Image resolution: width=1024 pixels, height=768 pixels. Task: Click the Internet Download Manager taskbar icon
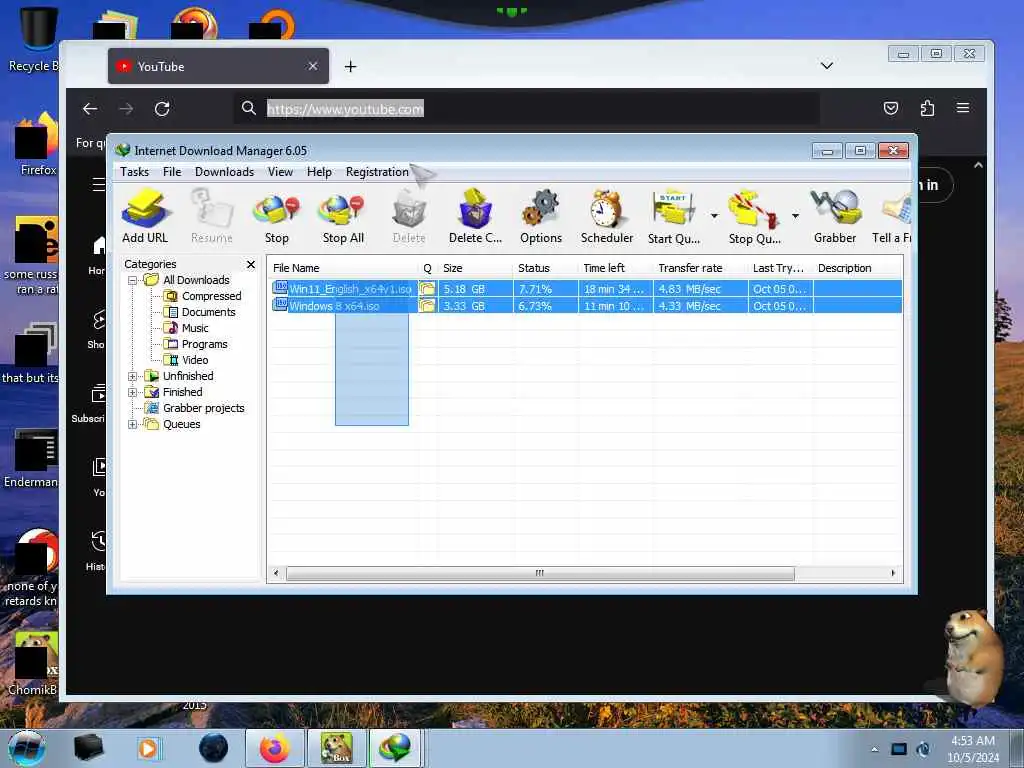click(395, 748)
